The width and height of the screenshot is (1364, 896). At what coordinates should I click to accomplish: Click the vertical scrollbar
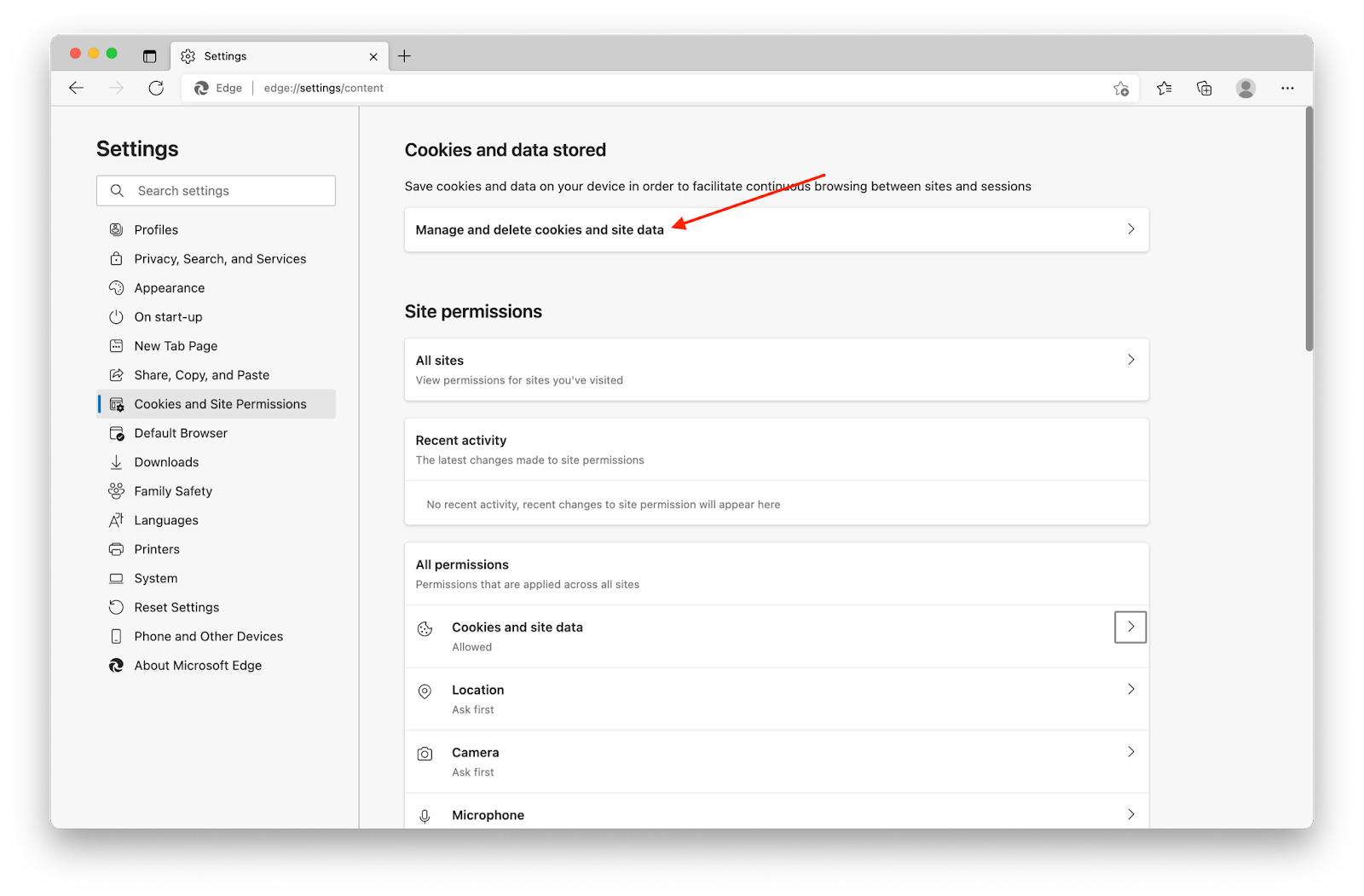(x=1309, y=228)
